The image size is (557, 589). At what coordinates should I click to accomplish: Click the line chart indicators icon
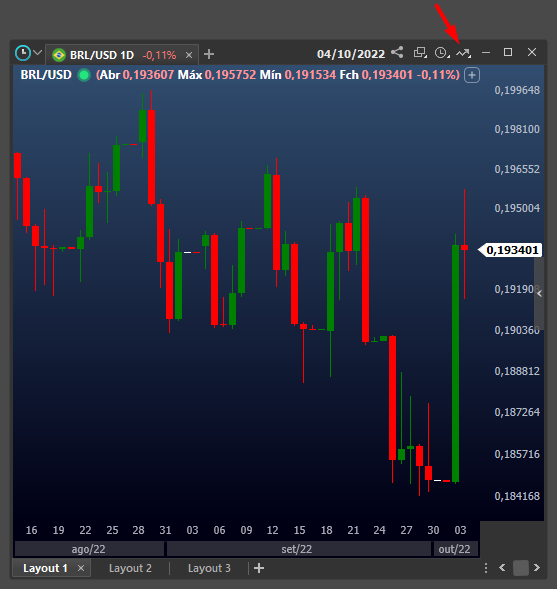[x=463, y=53]
